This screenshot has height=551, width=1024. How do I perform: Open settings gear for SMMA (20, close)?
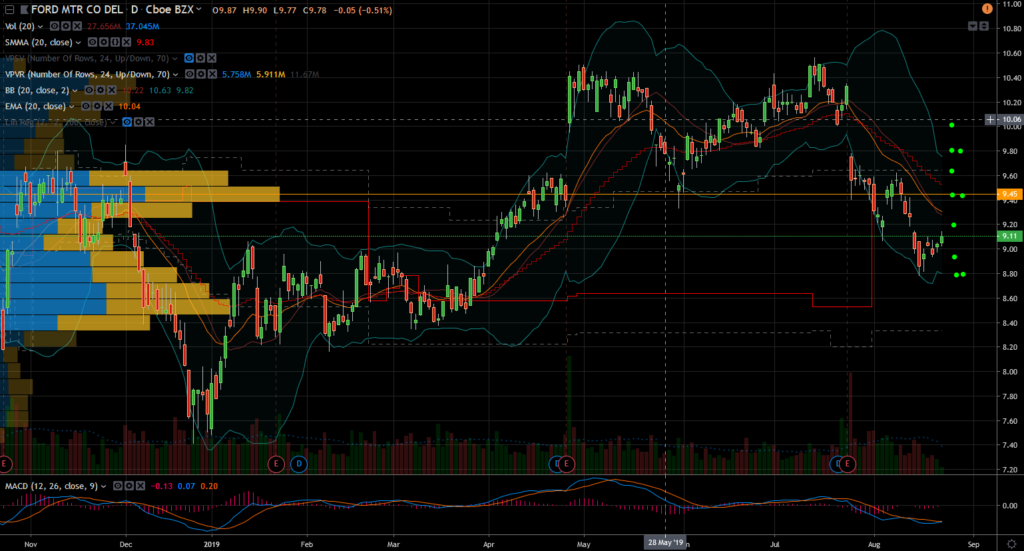[104, 42]
